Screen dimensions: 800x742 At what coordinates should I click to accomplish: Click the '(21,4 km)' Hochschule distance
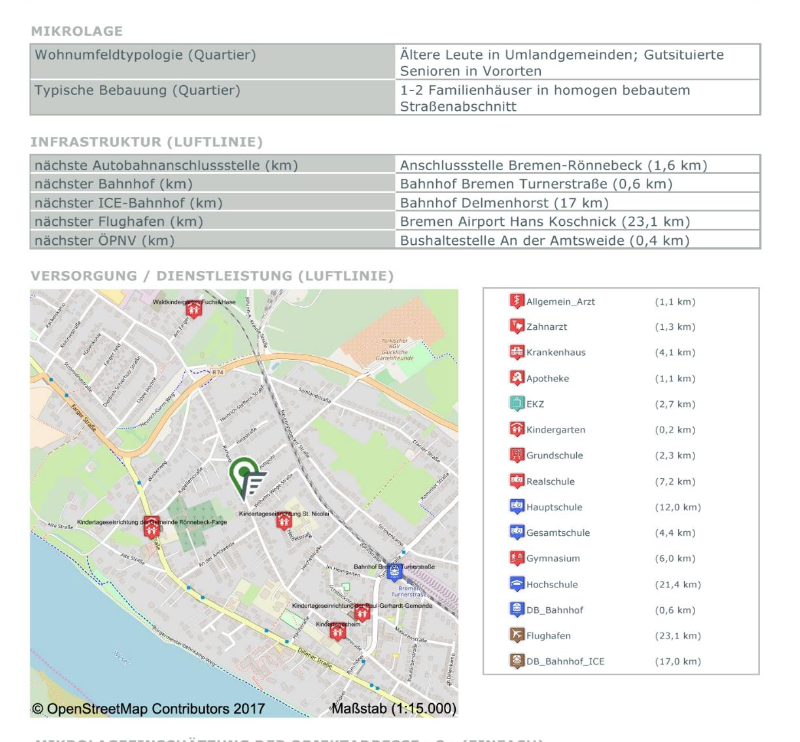pyautogui.click(x=678, y=584)
